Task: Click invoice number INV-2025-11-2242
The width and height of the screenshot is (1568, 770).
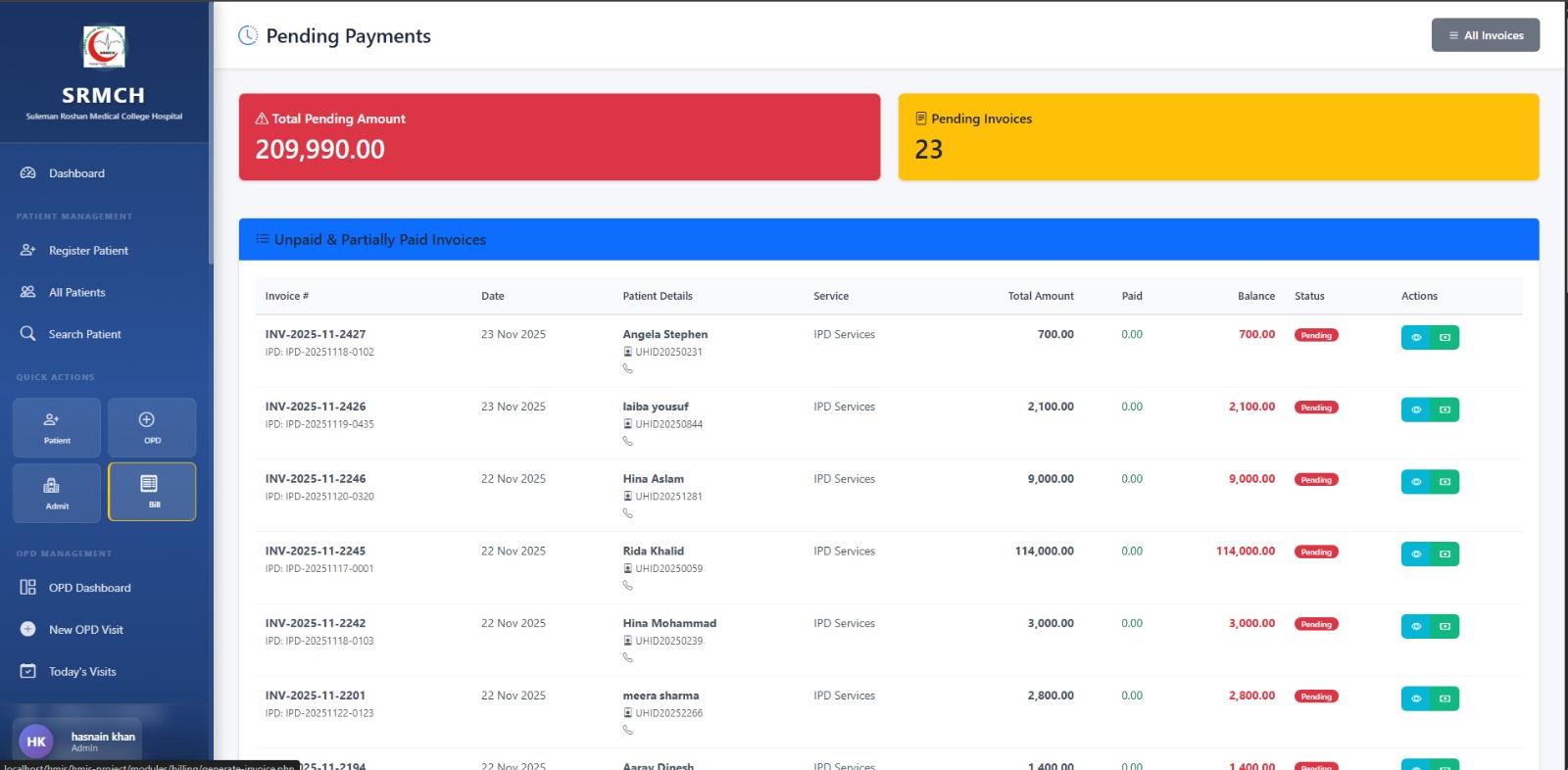Action: tap(316, 623)
